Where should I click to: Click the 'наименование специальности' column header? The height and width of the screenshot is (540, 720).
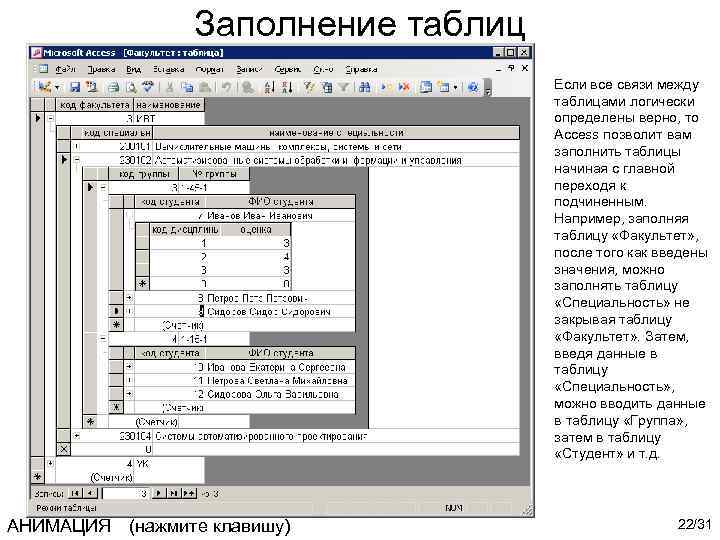click(336, 133)
